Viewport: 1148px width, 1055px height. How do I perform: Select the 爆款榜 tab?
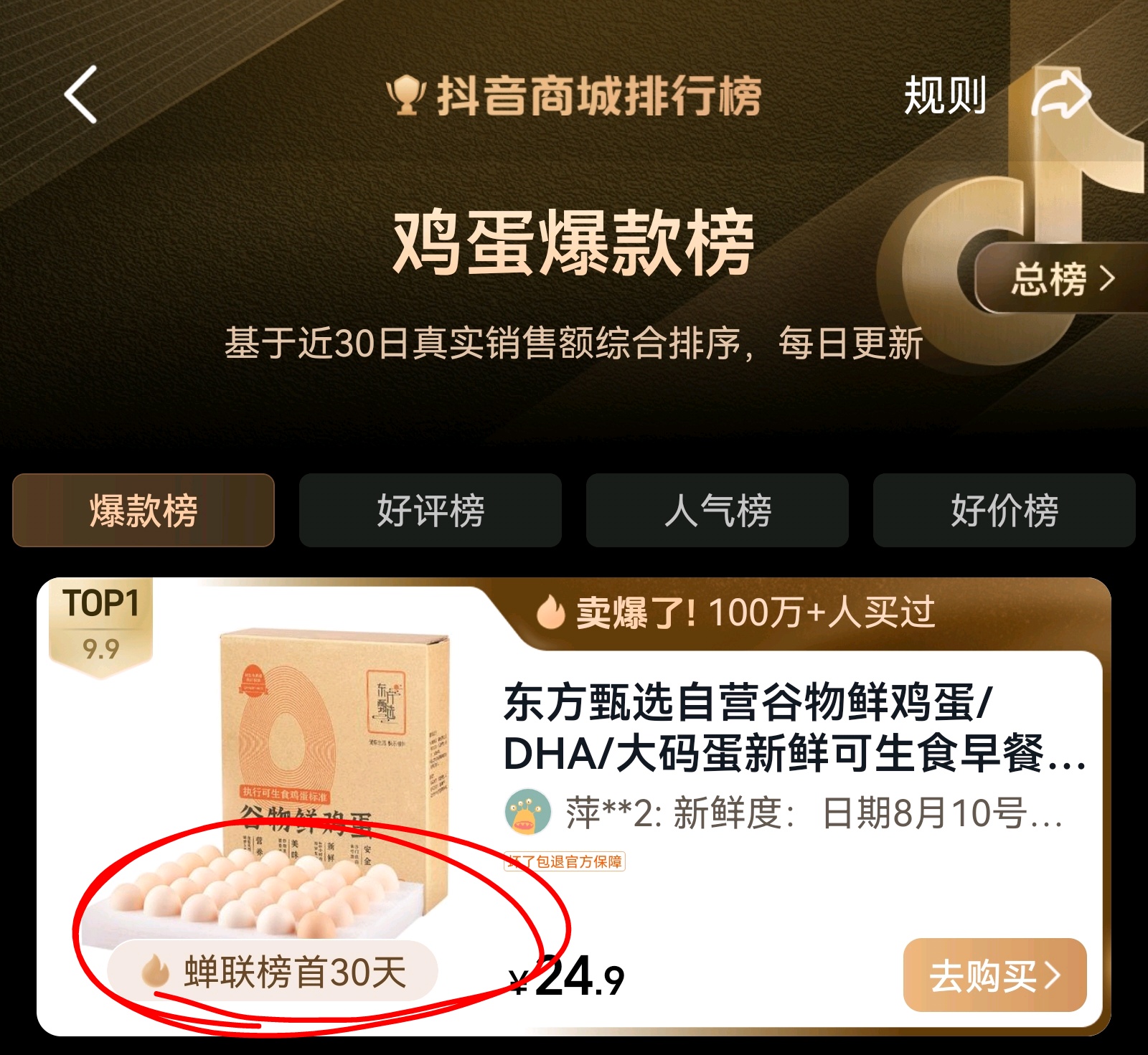click(143, 510)
